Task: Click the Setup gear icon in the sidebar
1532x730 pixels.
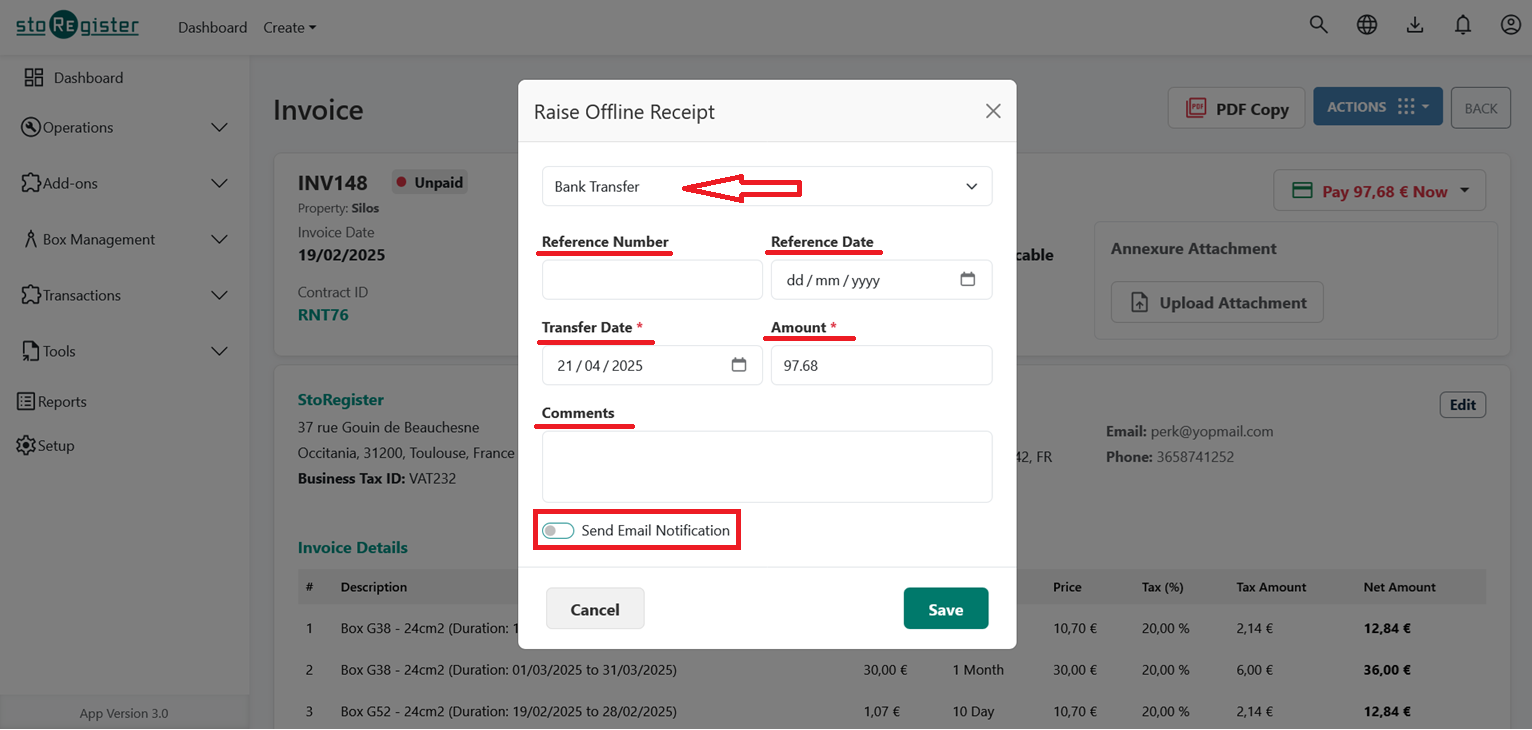Action: 27,445
